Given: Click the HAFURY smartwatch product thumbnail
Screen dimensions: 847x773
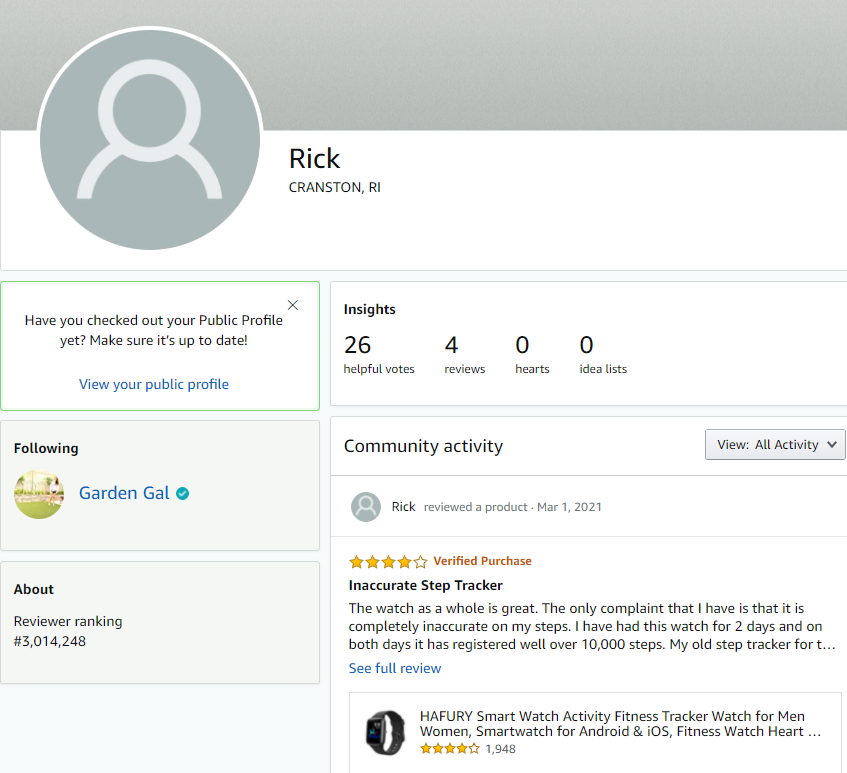Looking at the screenshot, I should (385, 732).
